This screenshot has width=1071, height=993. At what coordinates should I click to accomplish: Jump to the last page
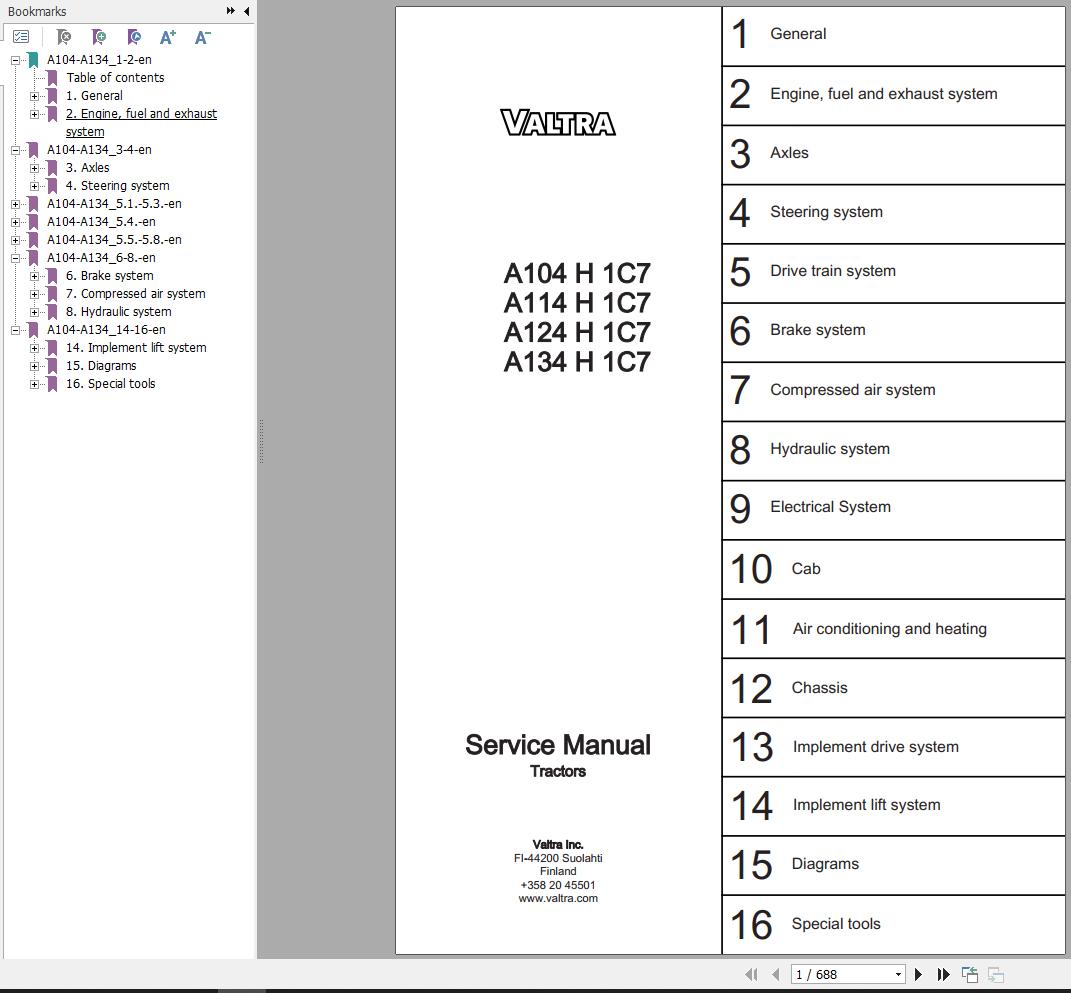pos(943,975)
